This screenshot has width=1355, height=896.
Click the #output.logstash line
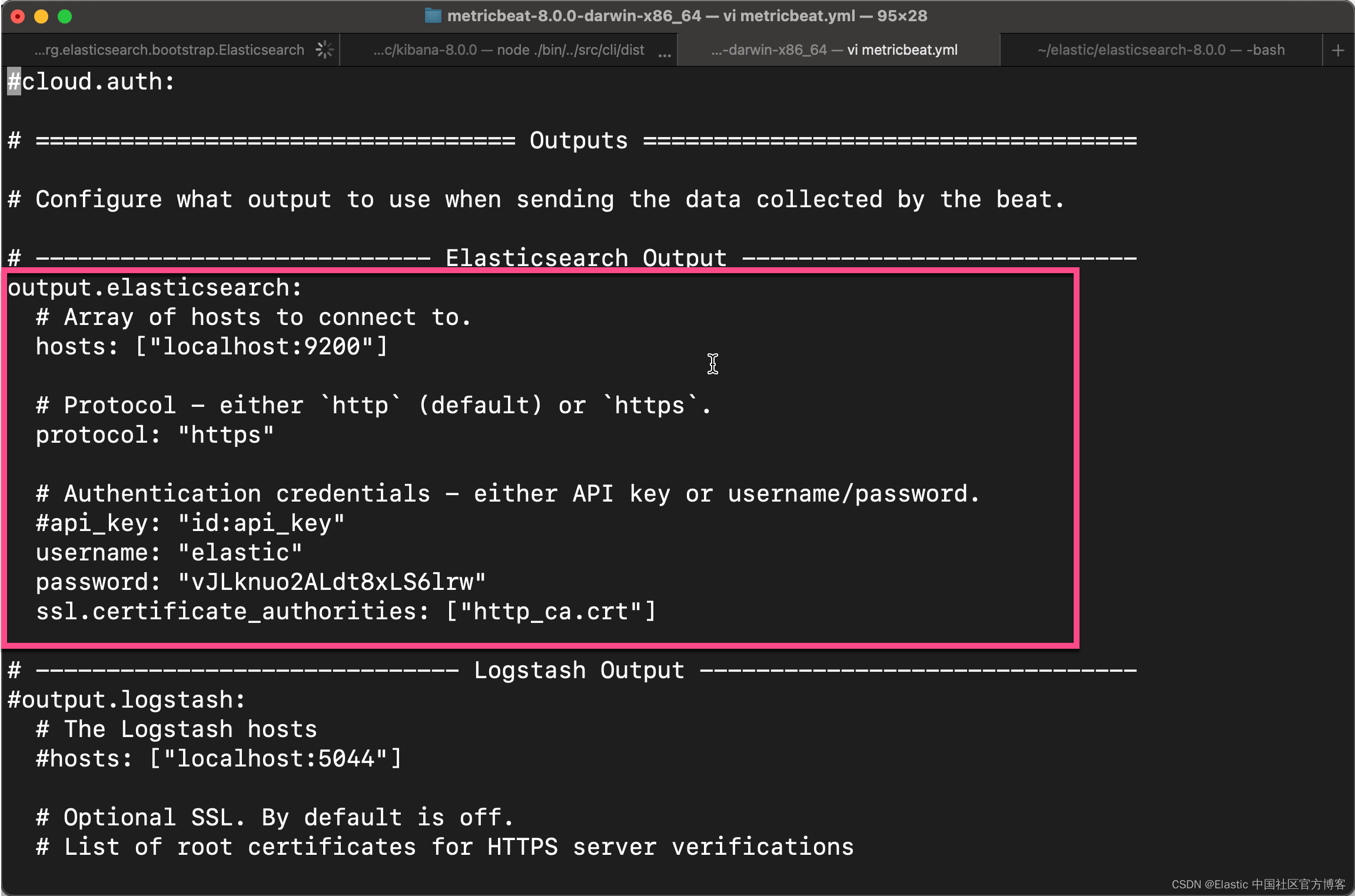pos(126,700)
